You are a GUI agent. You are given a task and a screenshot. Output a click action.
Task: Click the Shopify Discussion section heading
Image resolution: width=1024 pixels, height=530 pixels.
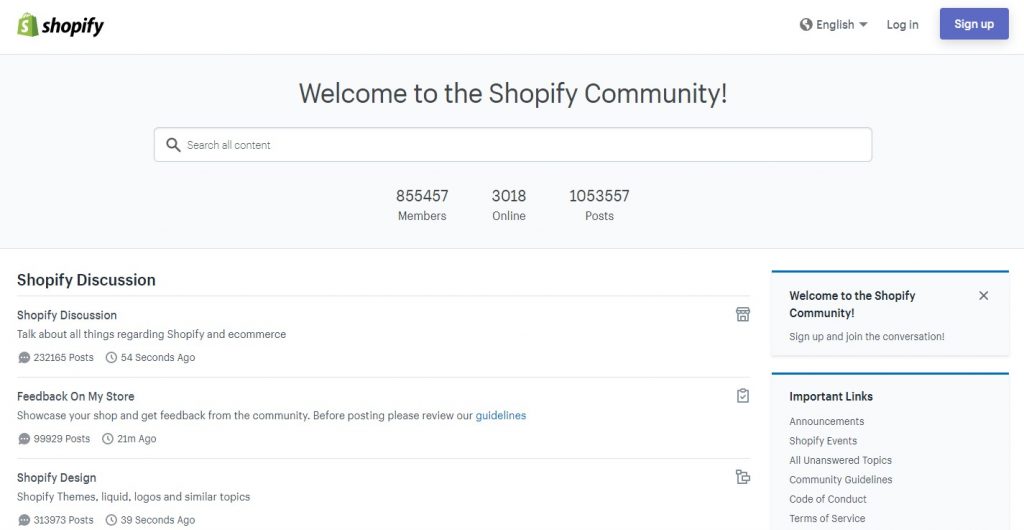click(x=86, y=280)
